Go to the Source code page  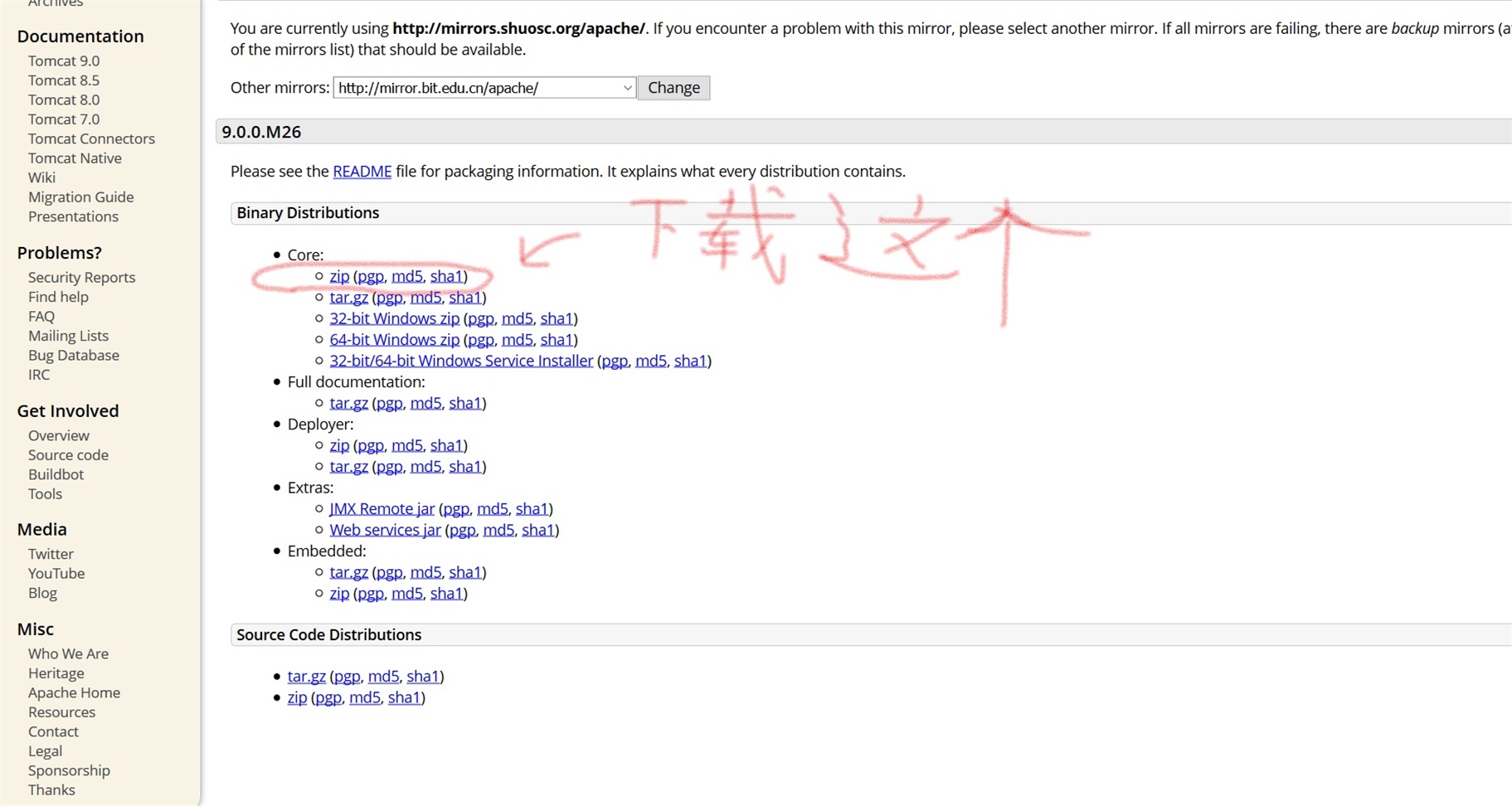pyautogui.click(x=68, y=455)
